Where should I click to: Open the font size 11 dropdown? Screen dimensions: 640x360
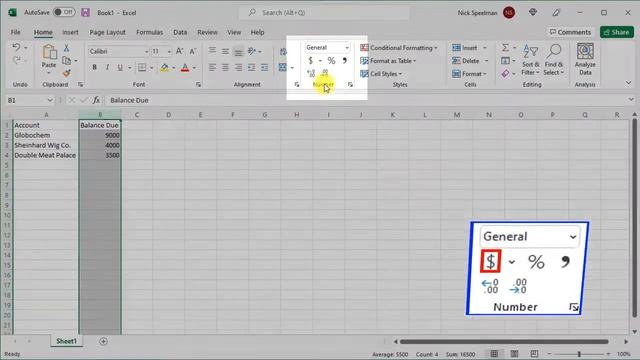[x=169, y=51]
